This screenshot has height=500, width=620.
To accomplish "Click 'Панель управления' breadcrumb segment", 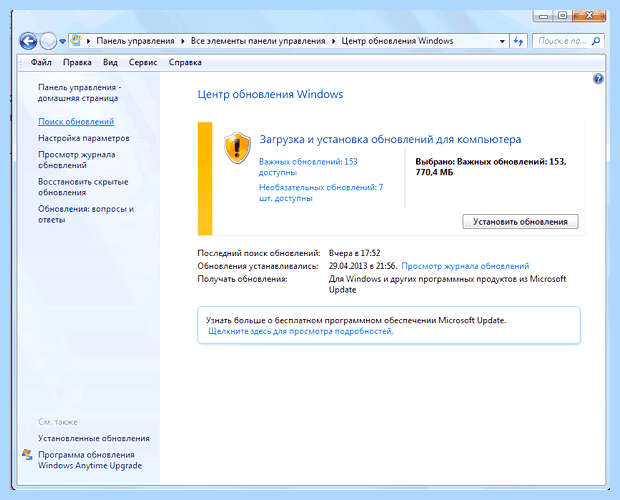I will (135, 41).
